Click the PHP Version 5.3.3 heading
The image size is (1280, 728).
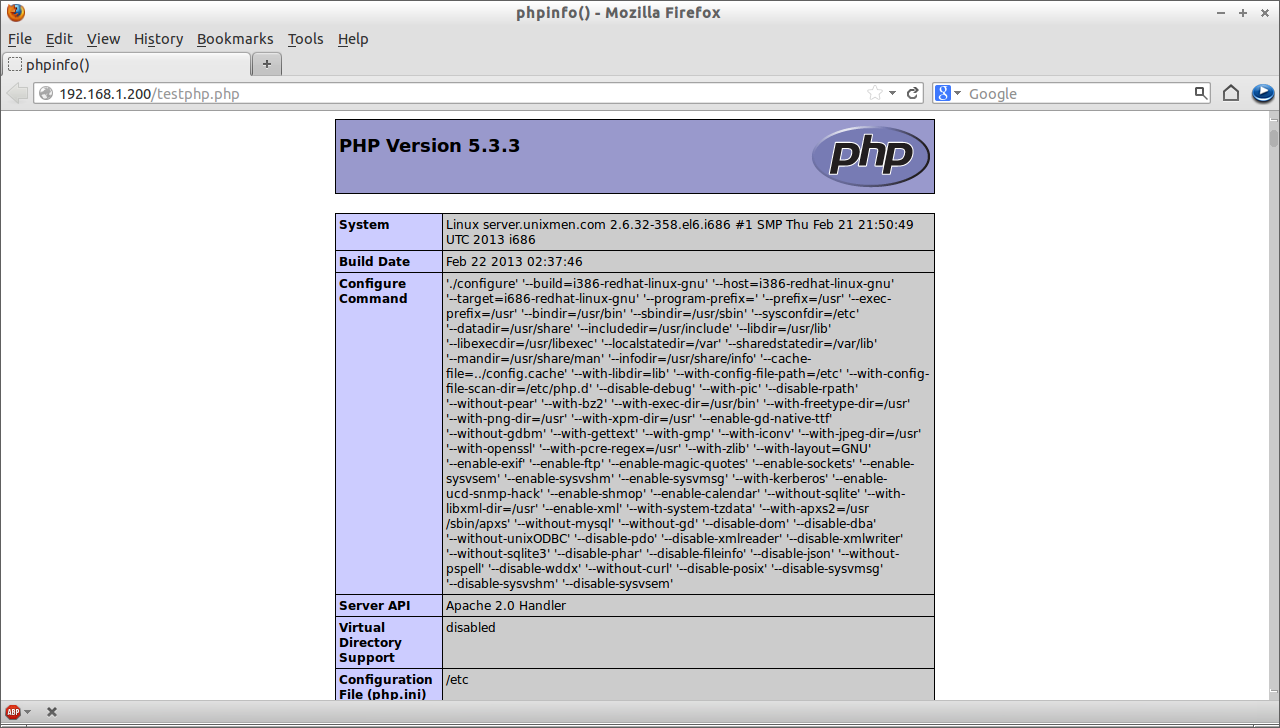(x=429, y=145)
